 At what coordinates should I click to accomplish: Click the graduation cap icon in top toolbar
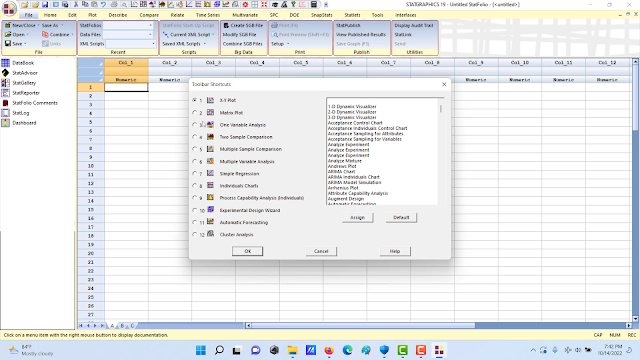275,4
